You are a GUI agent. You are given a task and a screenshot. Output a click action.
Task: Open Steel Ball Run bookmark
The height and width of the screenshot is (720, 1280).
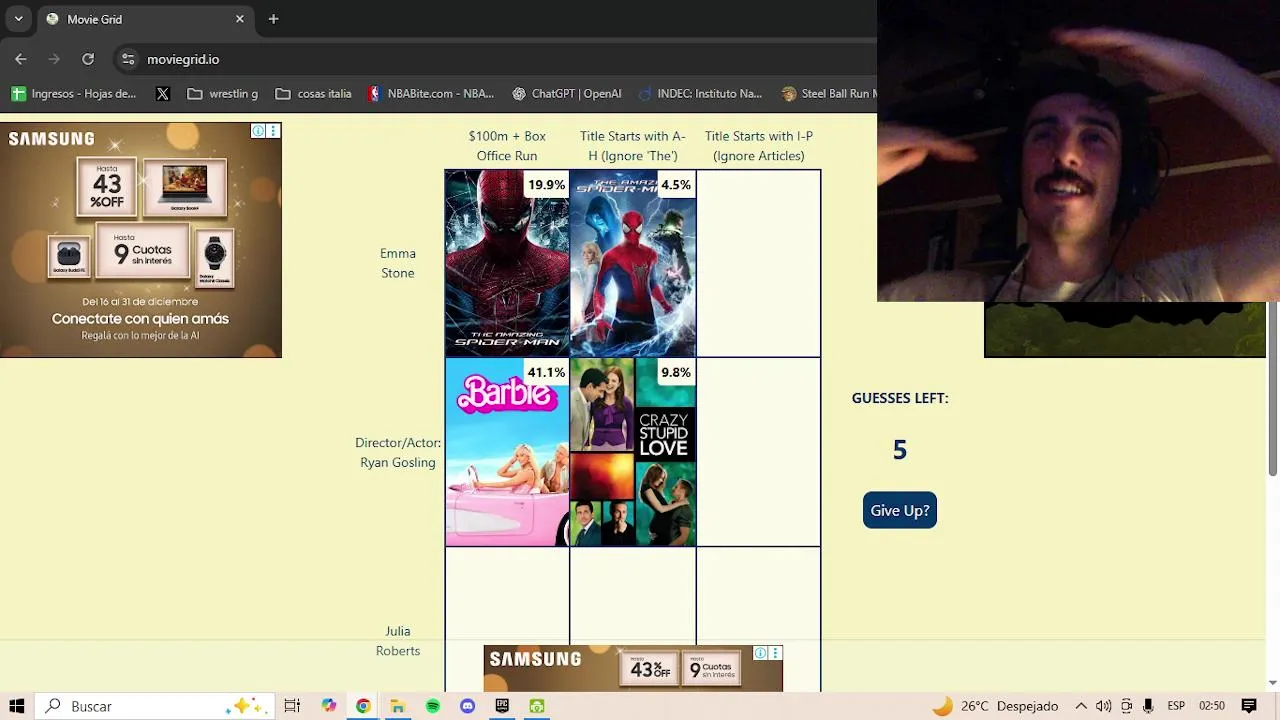click(829, 93)
